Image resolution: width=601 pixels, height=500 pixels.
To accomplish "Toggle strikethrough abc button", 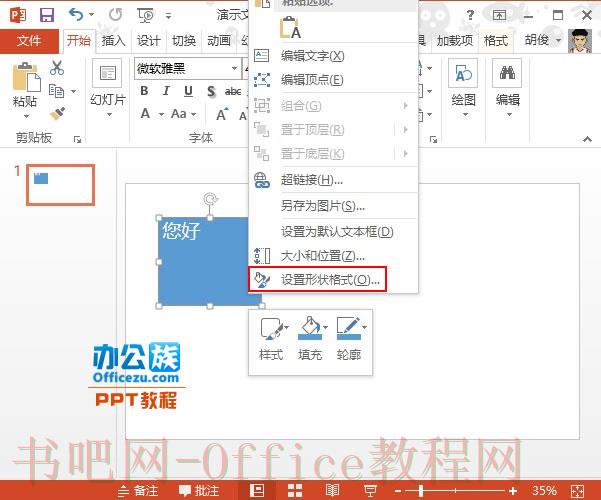I will 233,91.
